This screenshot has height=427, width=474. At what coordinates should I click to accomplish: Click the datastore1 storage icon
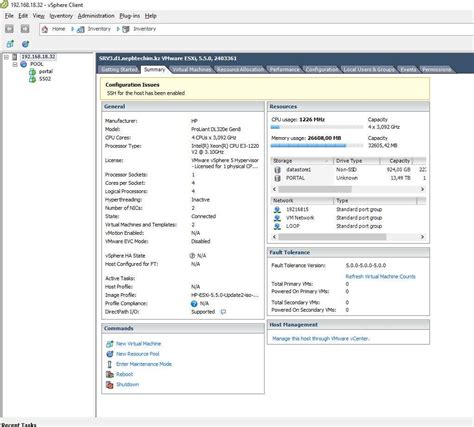(x=277, y=170)
